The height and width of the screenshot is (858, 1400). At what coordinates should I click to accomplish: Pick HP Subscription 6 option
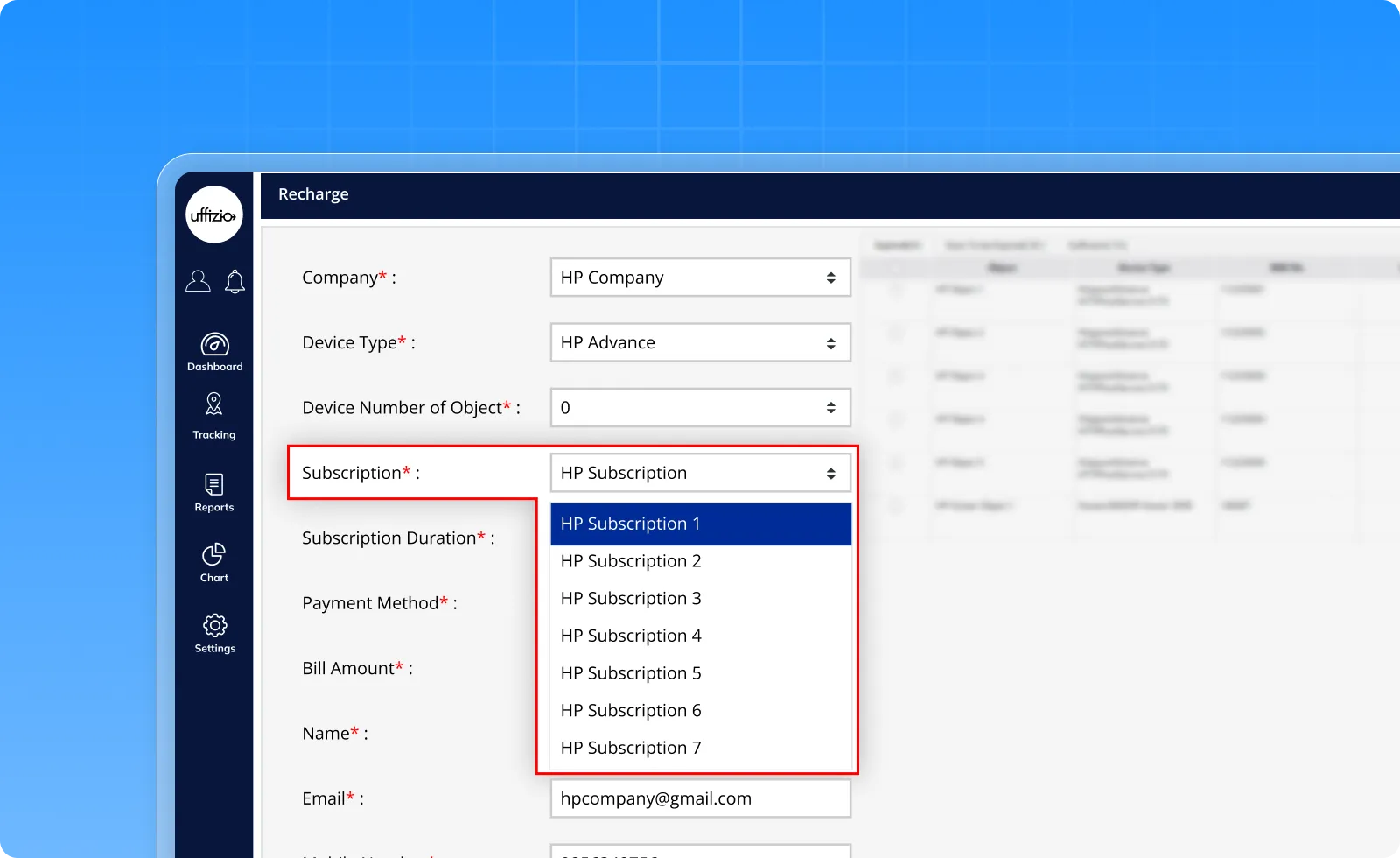click(x=700, y=711)
